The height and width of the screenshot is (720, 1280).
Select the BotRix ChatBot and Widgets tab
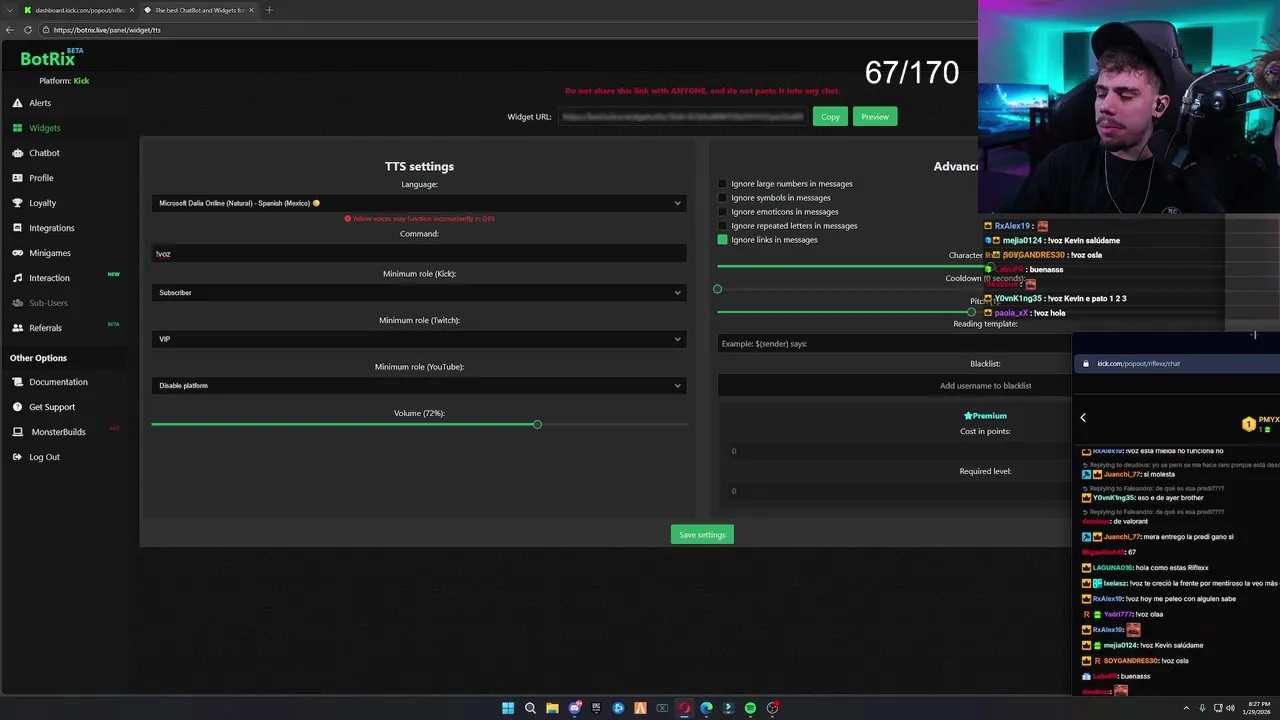point(198,10)
